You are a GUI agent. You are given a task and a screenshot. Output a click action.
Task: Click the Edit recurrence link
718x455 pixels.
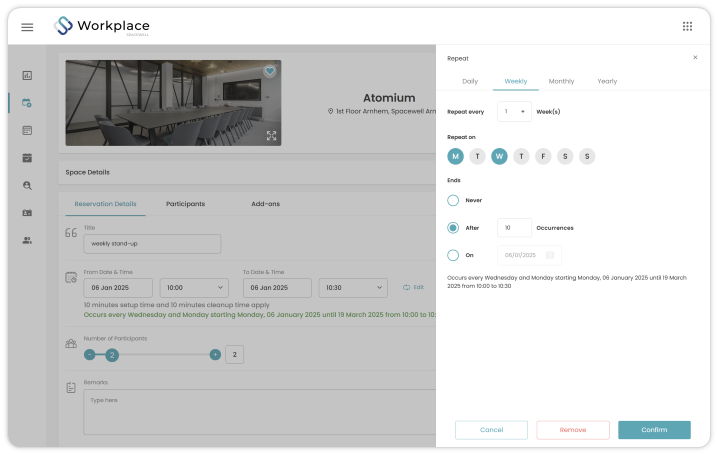(413, 287)
